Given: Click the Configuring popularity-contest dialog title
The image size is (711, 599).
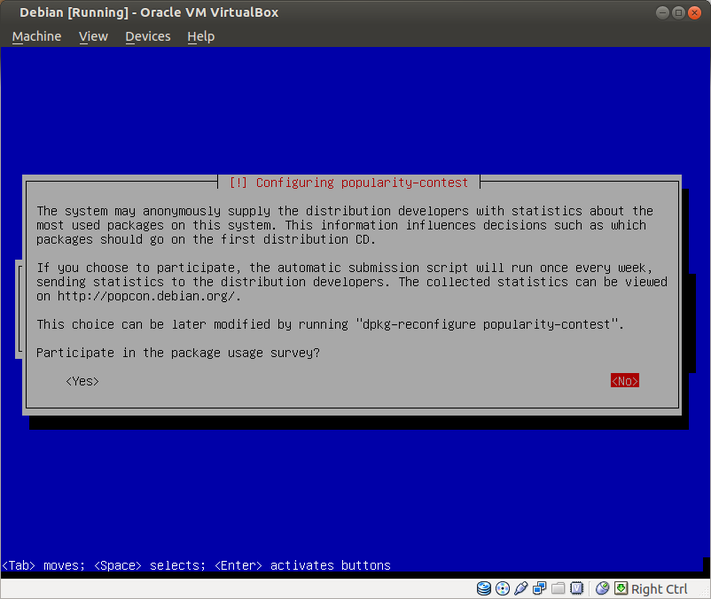Looking at the screenshot, I should tap(349, 183).
